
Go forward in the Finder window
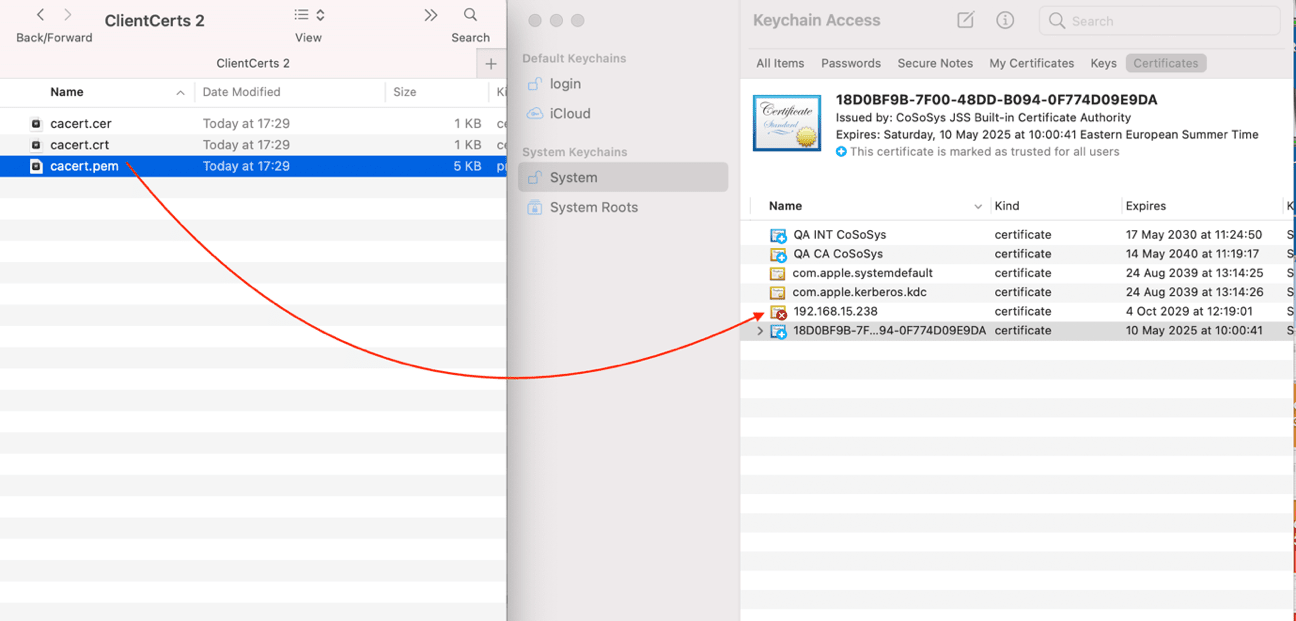tap(68, 15)
